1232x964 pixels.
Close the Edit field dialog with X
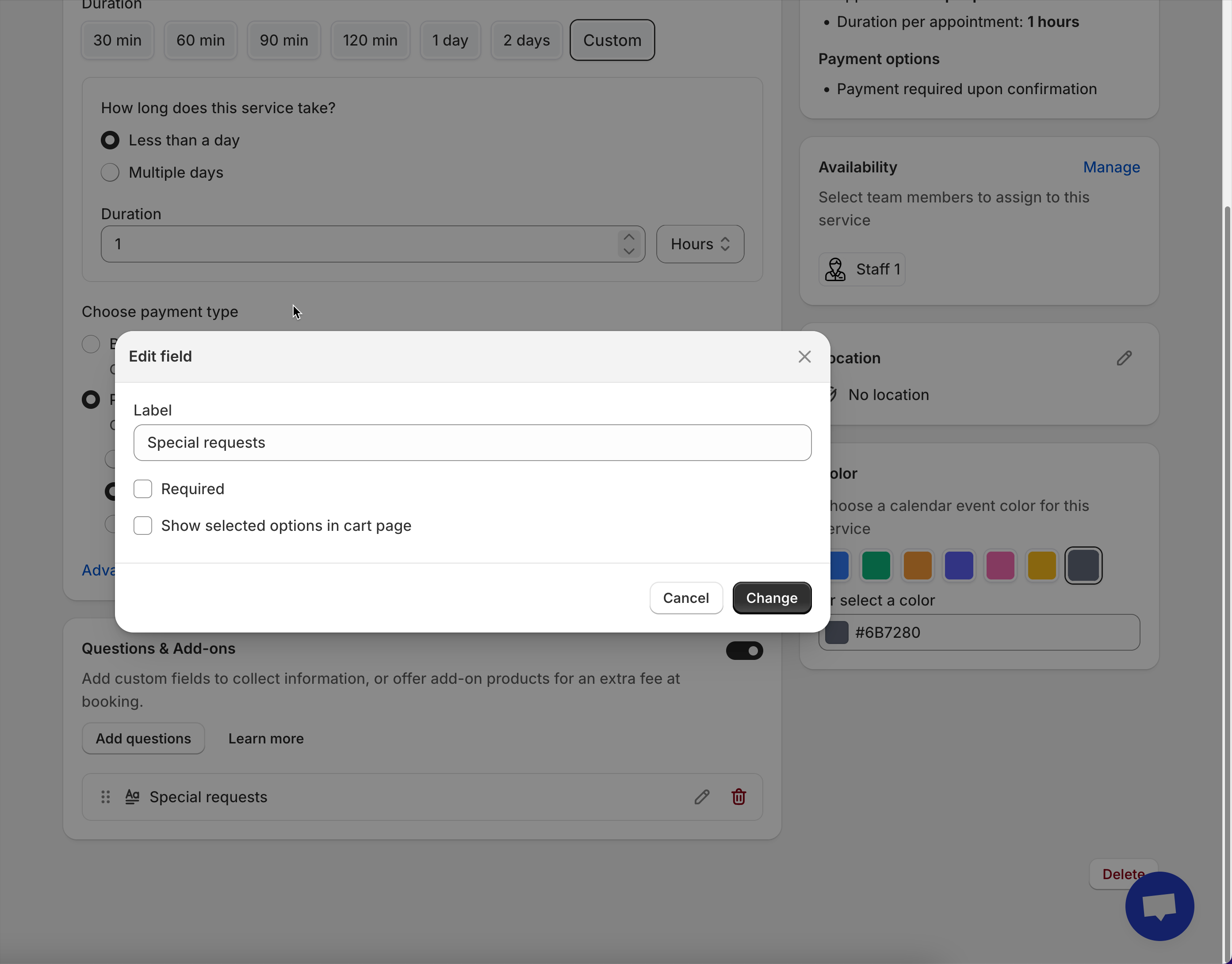pos(804,357)
